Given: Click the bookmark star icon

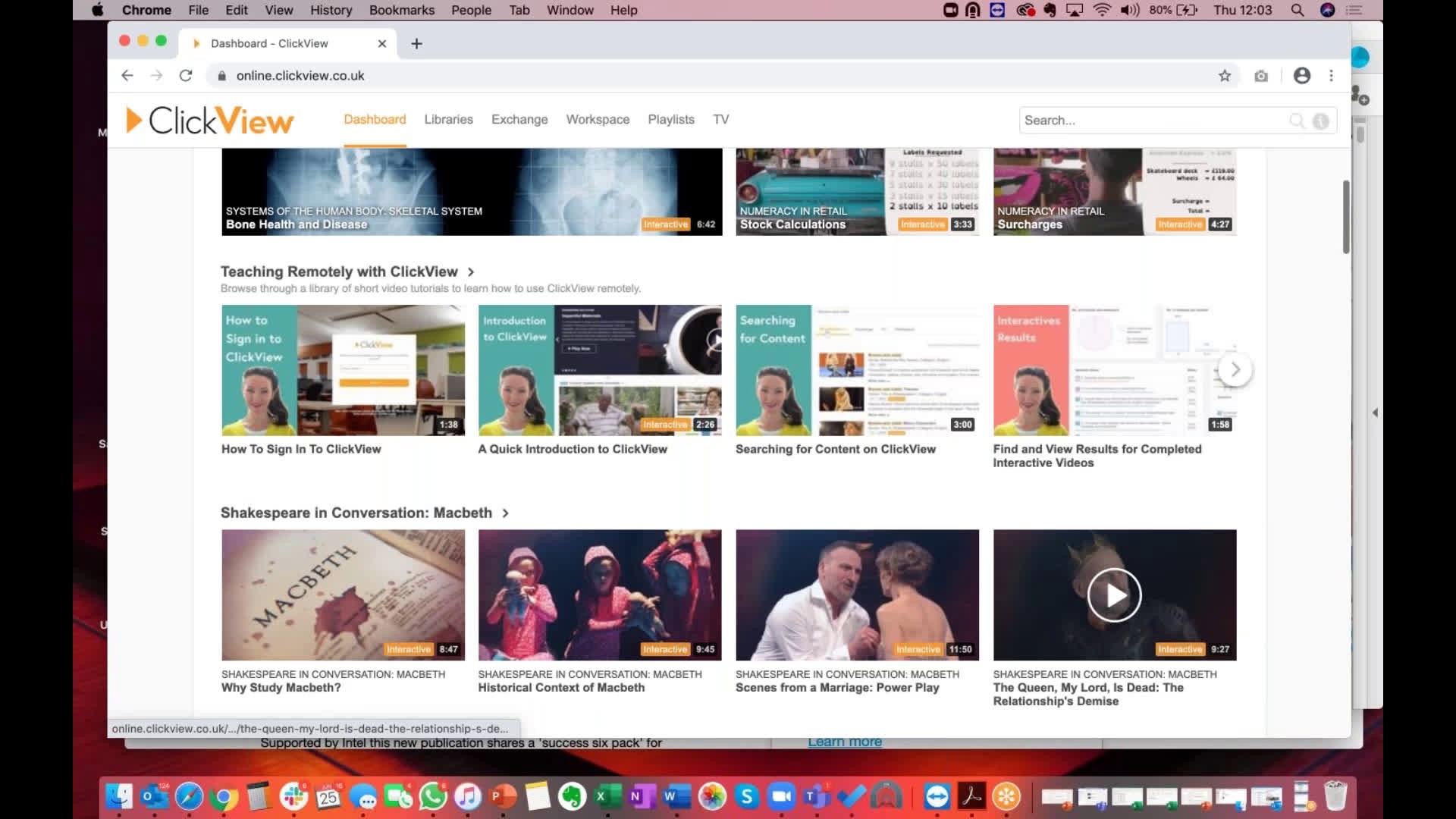Looking at the screenshot, I should (1225, 75).
